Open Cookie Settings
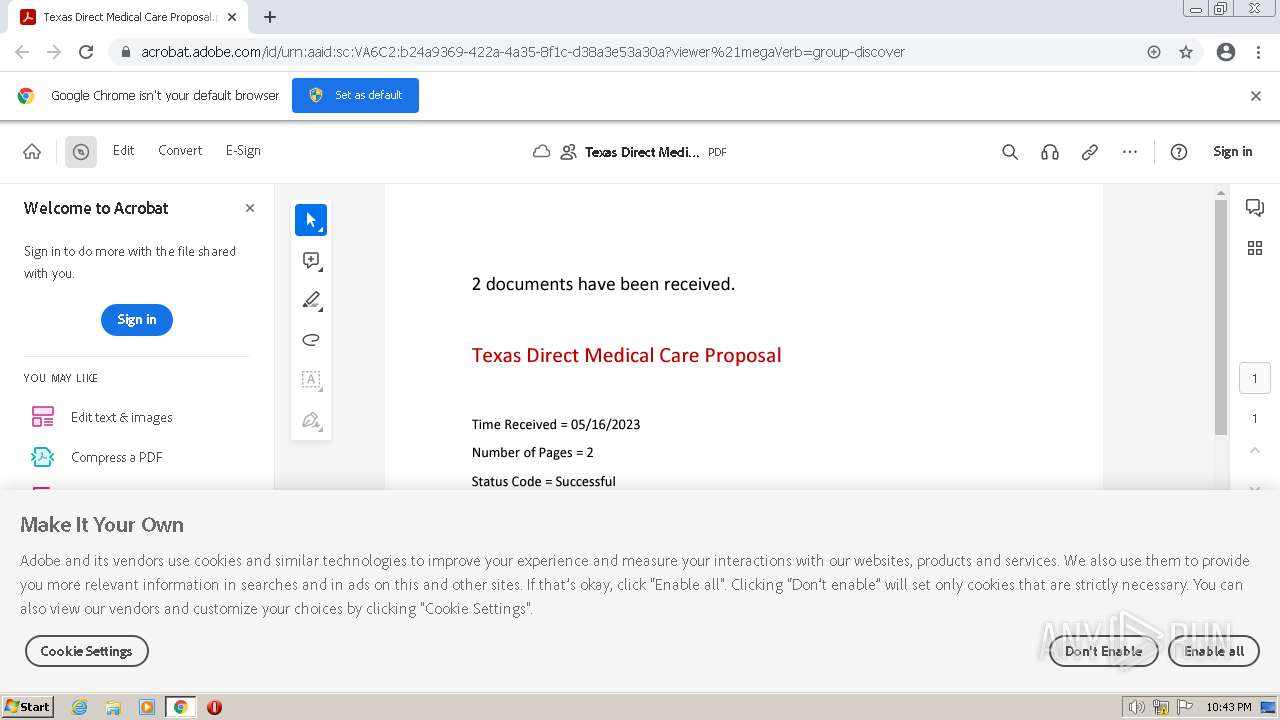The width and height of the screenshot is (1280, 720). tap(86, 651)
